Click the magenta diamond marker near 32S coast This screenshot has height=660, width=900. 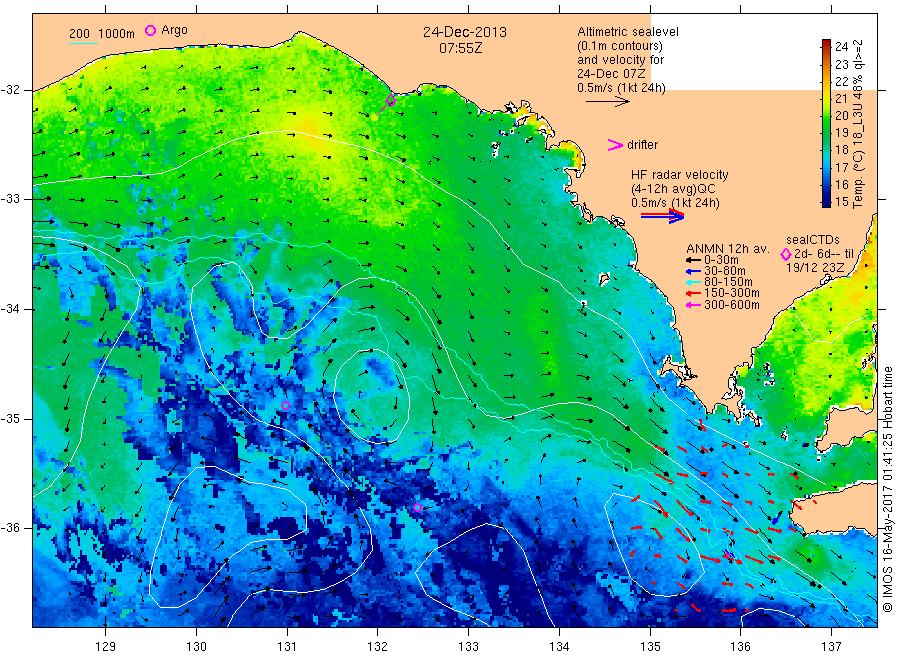pyautogui.click(x=391, y=100)
